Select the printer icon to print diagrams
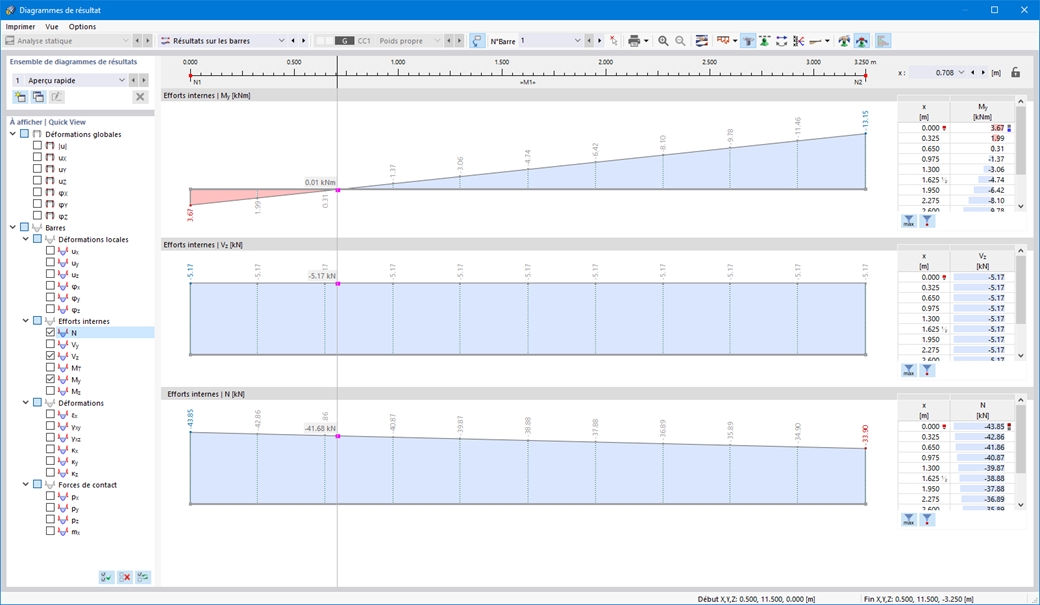The image size is (1040, 605). click(634, 41)
